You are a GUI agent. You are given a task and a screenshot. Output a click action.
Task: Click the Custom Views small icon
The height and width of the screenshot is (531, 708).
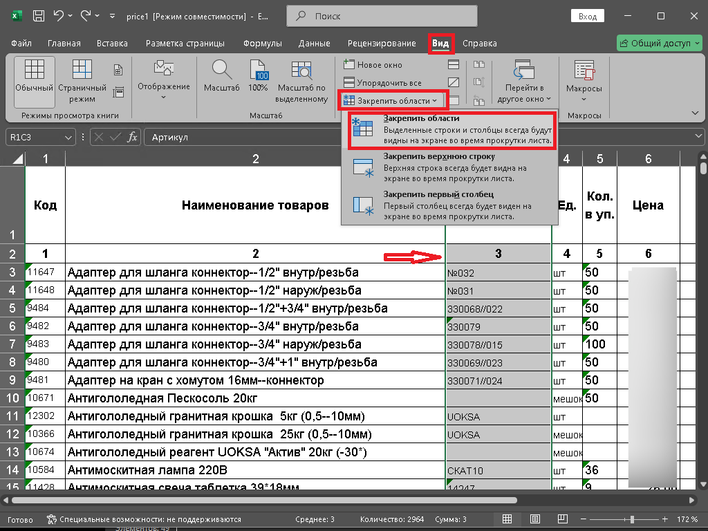(118, 93)
